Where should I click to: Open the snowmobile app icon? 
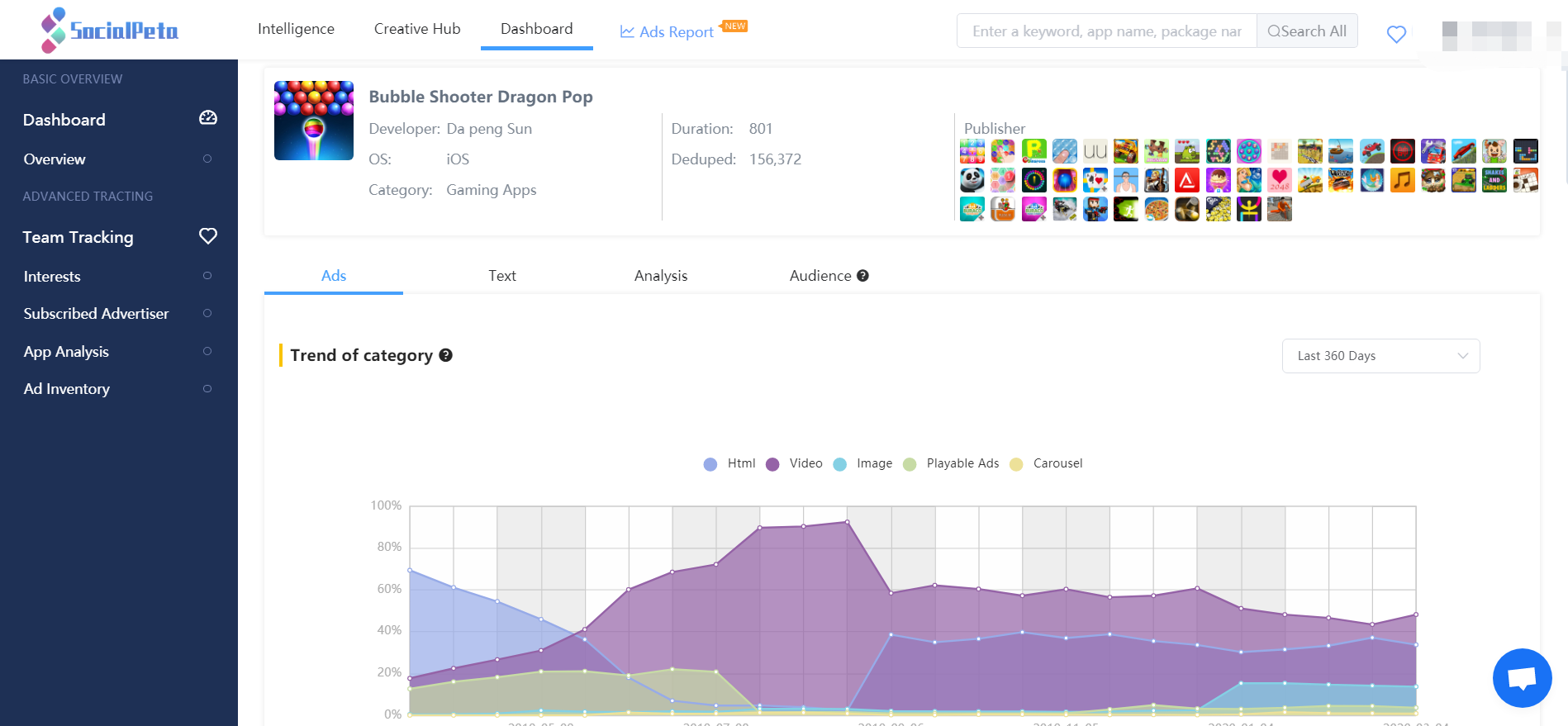(1064, 209)
